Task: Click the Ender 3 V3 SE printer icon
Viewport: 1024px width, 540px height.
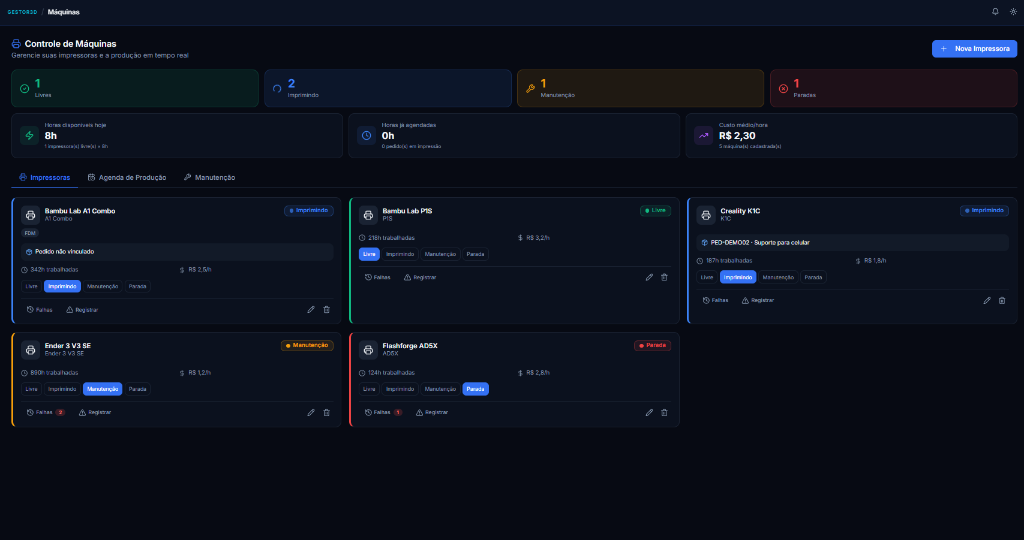Action: point(30,349)
